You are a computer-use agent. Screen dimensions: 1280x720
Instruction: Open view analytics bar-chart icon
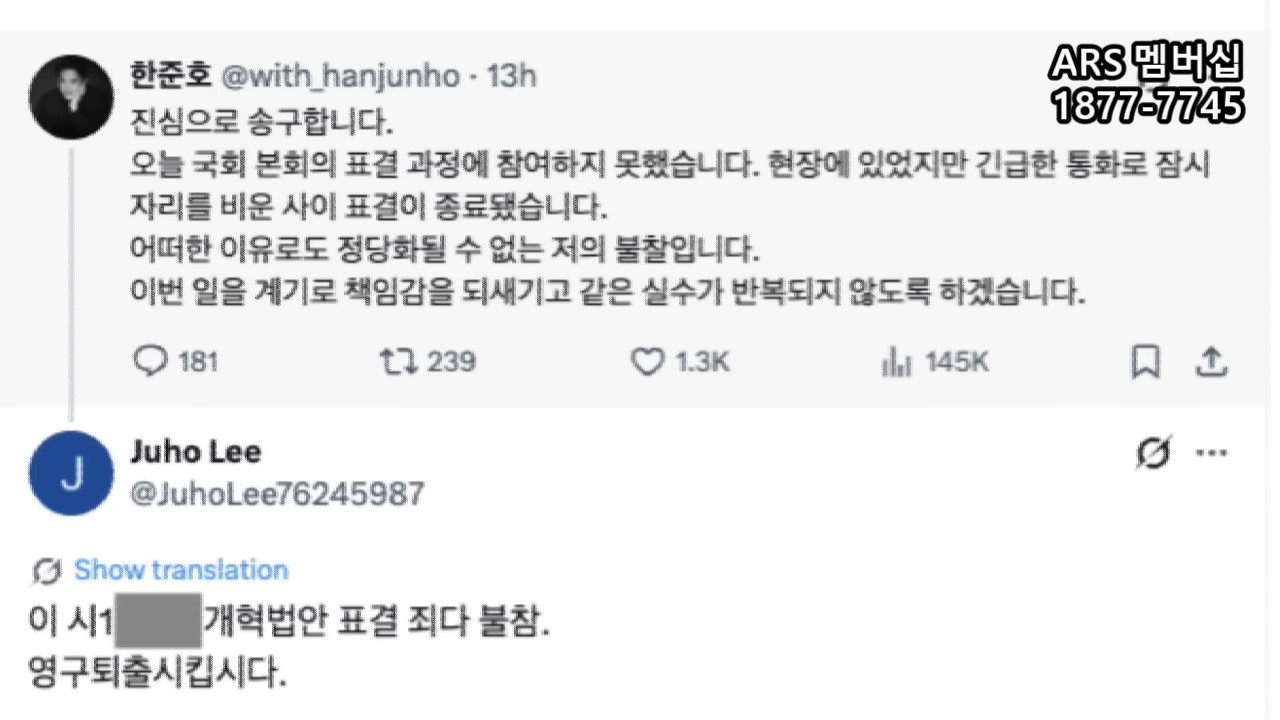(x=896, y=362)
